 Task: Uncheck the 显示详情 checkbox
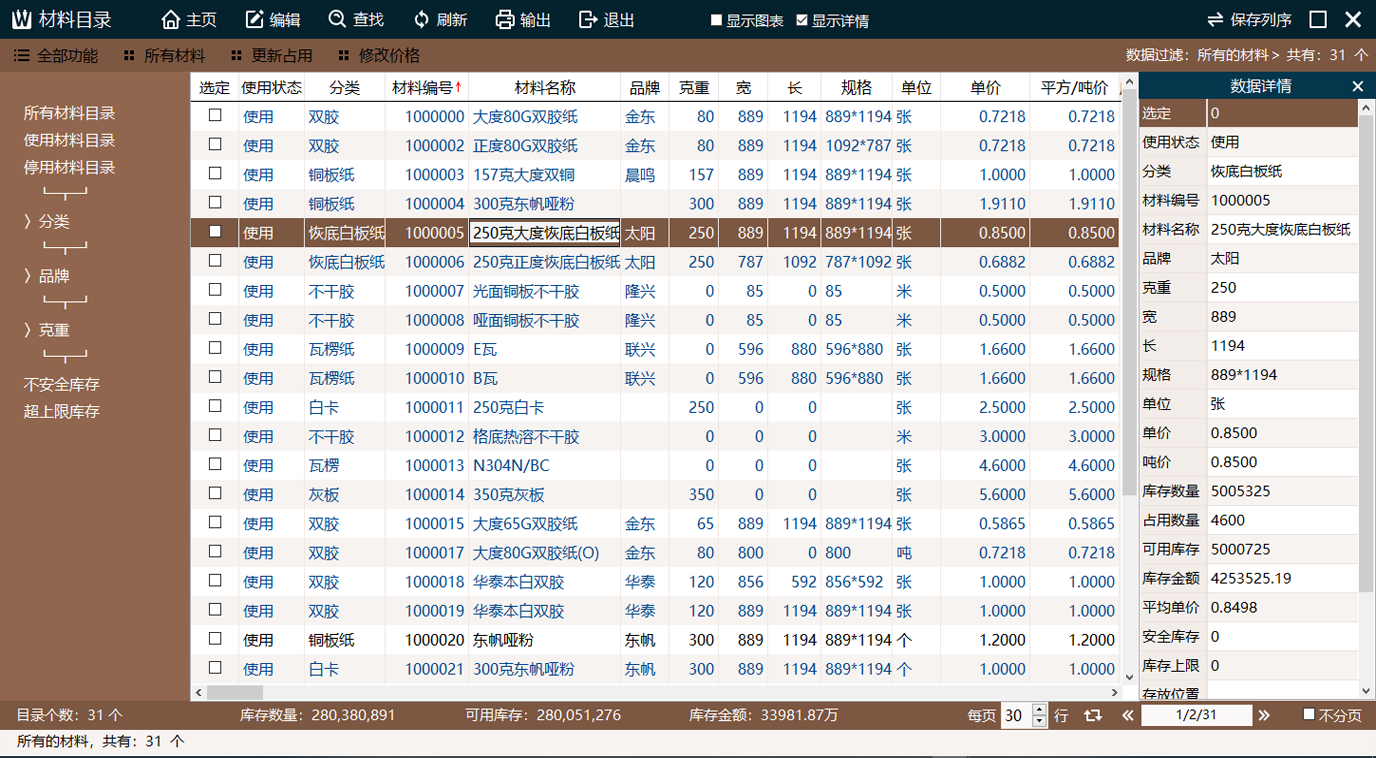pyautogui.click(x=802, y=20)
